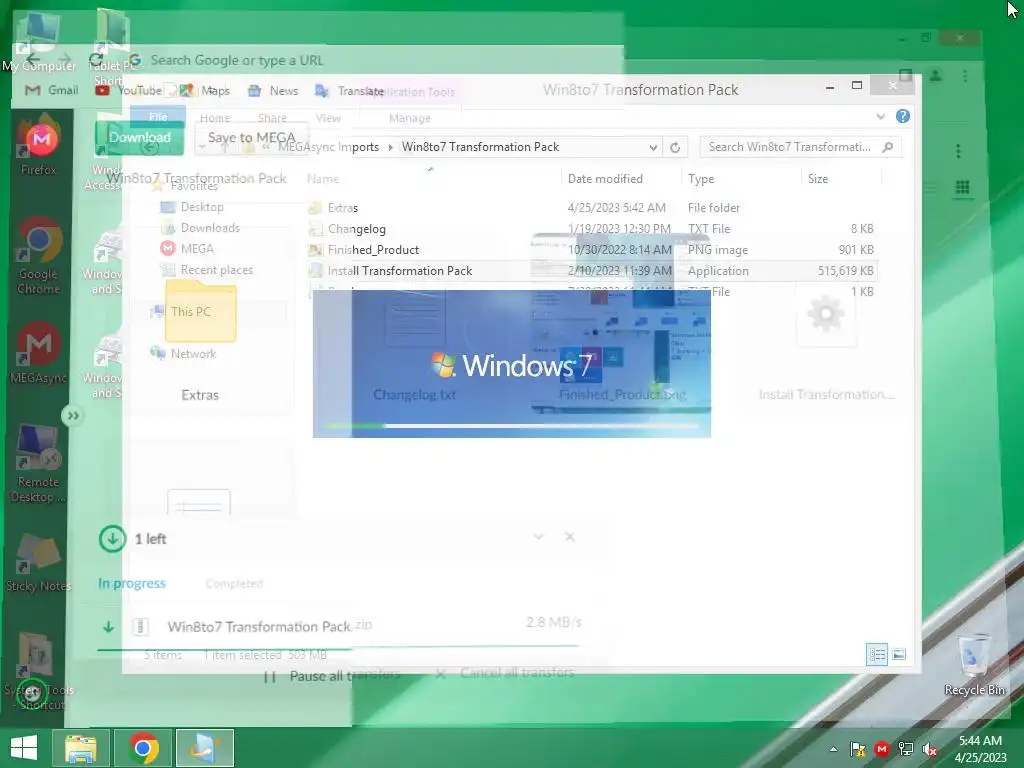Click the search magnifier in Explorer
1024x768 pixels.
tap(888, 147)
